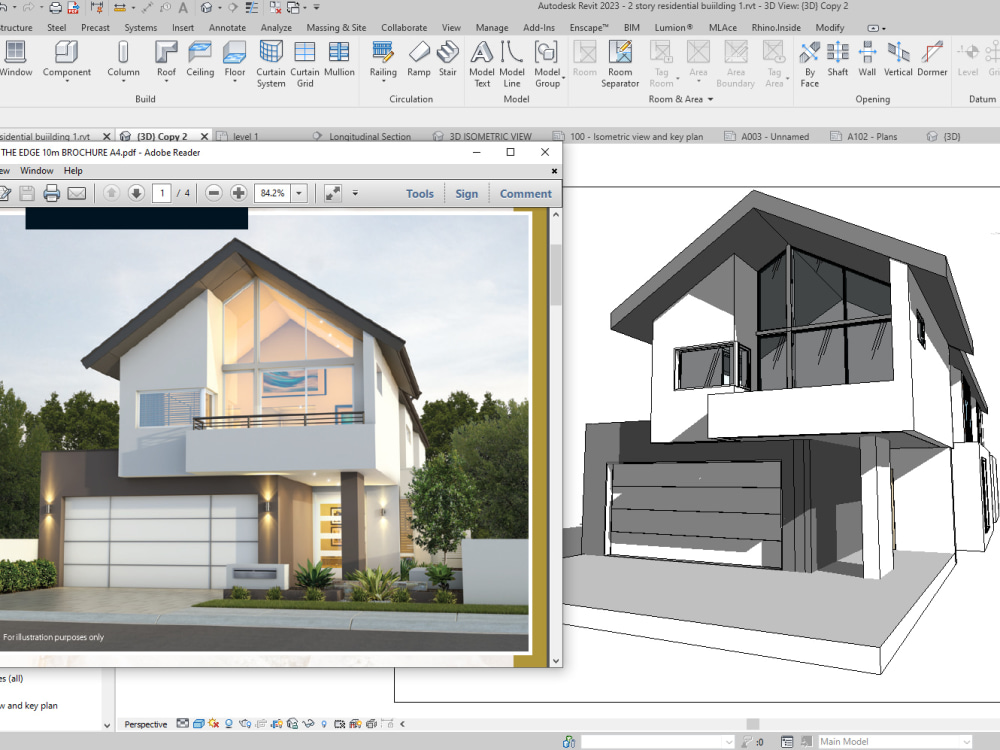Activate the Stair tool in Circulation
This screenshot has height=750, width=1000.
point(447,60)
